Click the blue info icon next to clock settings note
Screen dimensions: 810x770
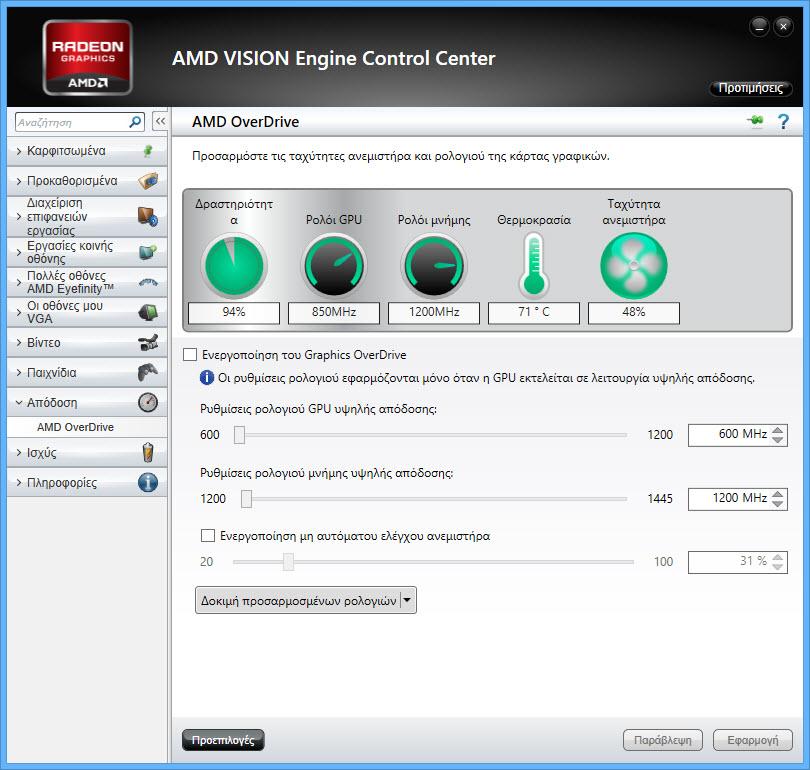[x=207, y=378]
